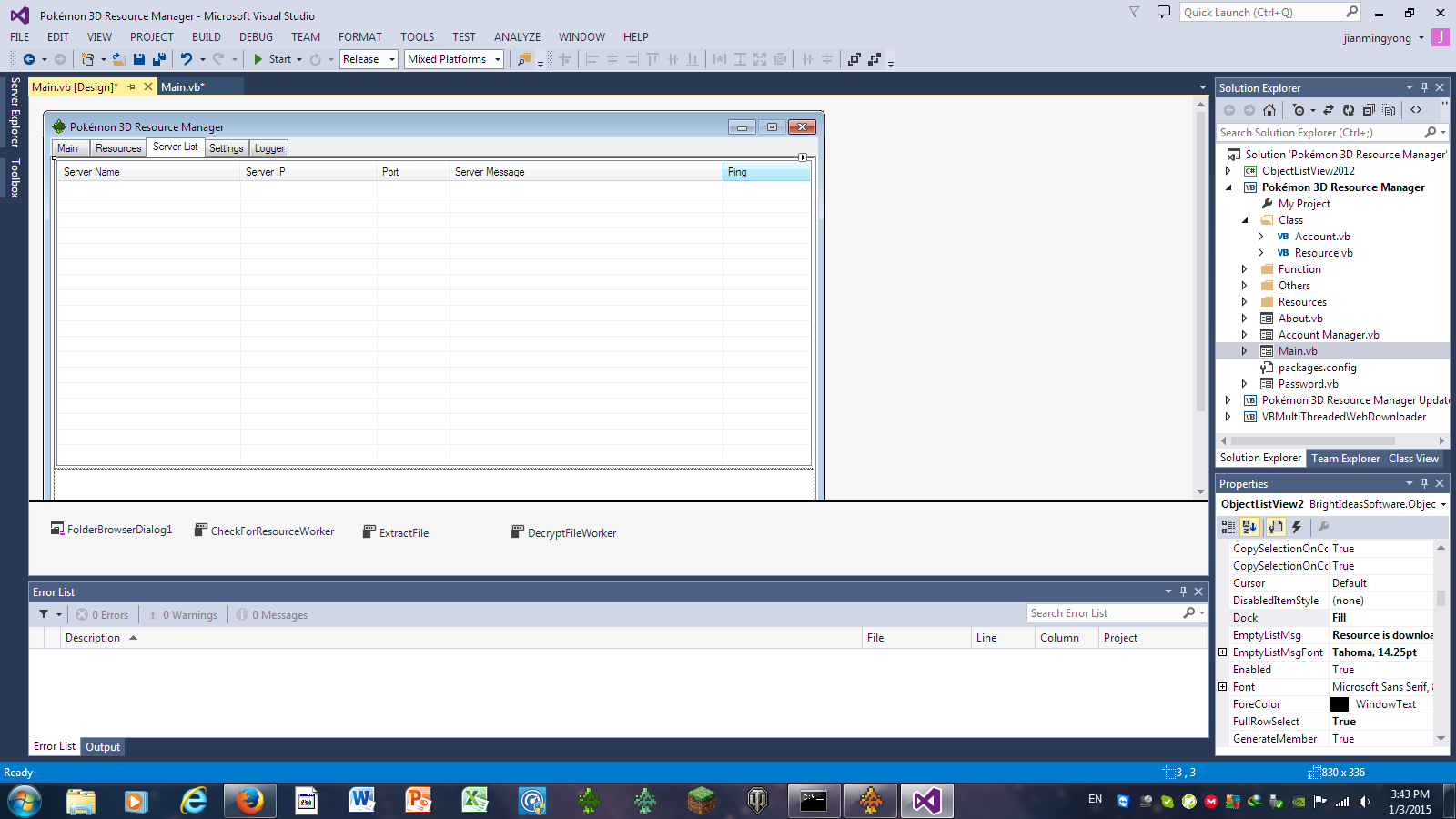Click the Save All toolbar icon
This screenshot has width=1456, height=819.
click(159, 59)
